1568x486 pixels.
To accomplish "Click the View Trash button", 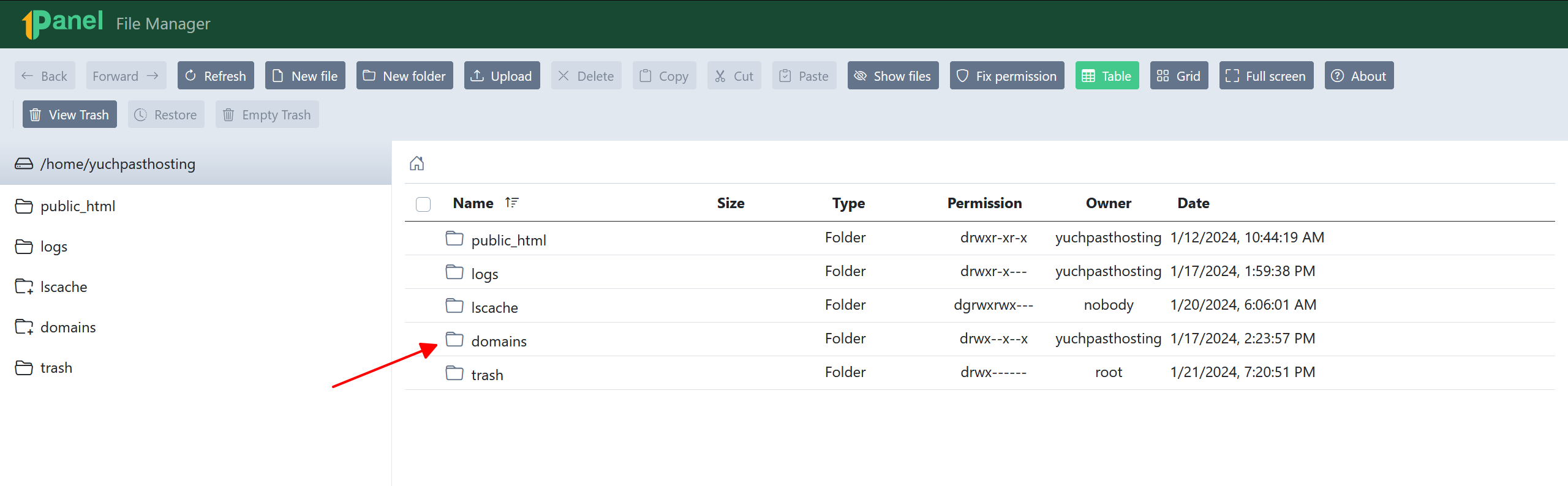I will click(x=70, y=114).
